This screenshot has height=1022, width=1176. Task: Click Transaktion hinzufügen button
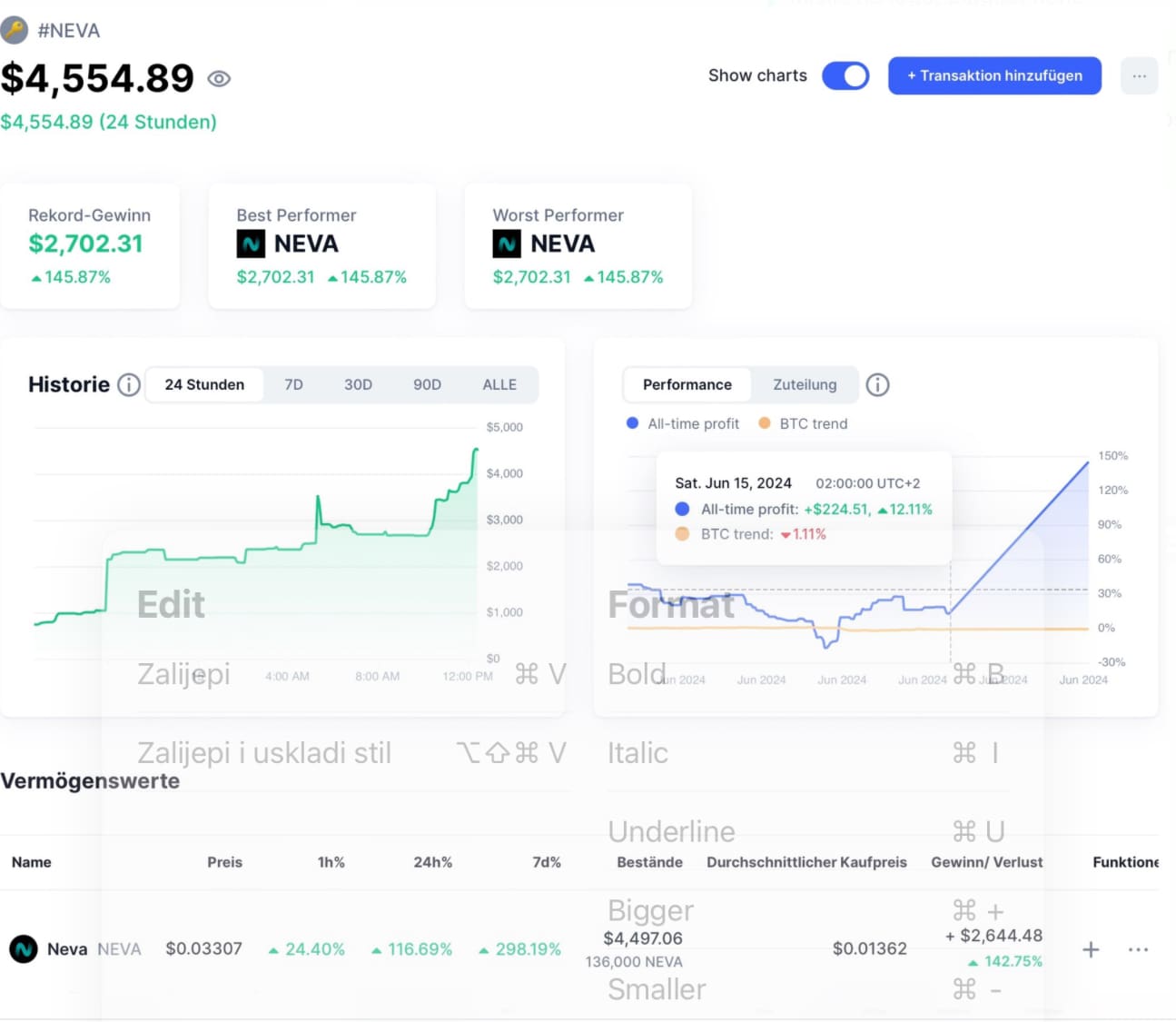pyautogui.click(x=994, y=76)
